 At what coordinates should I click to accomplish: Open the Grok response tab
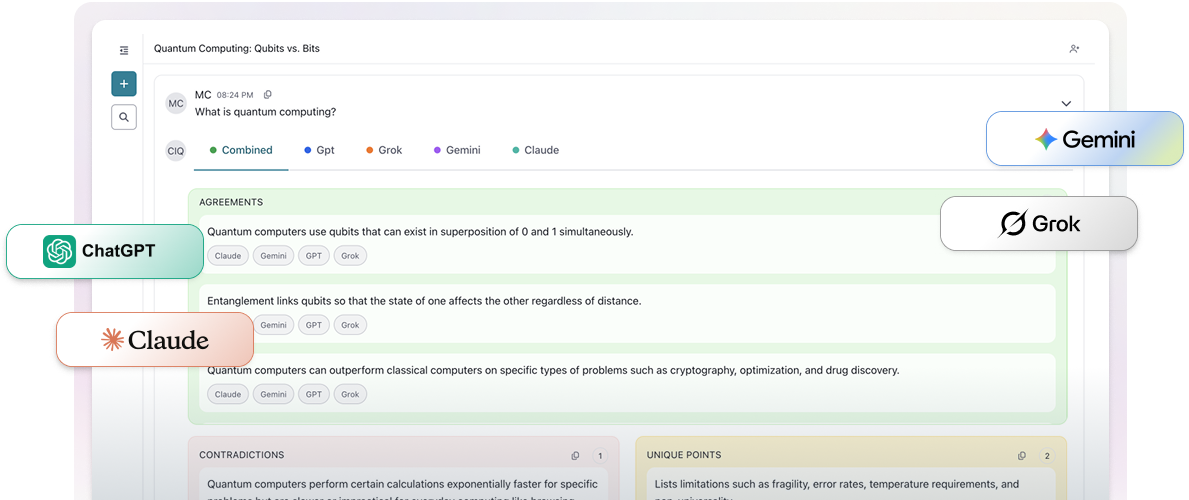coord(384,151)
